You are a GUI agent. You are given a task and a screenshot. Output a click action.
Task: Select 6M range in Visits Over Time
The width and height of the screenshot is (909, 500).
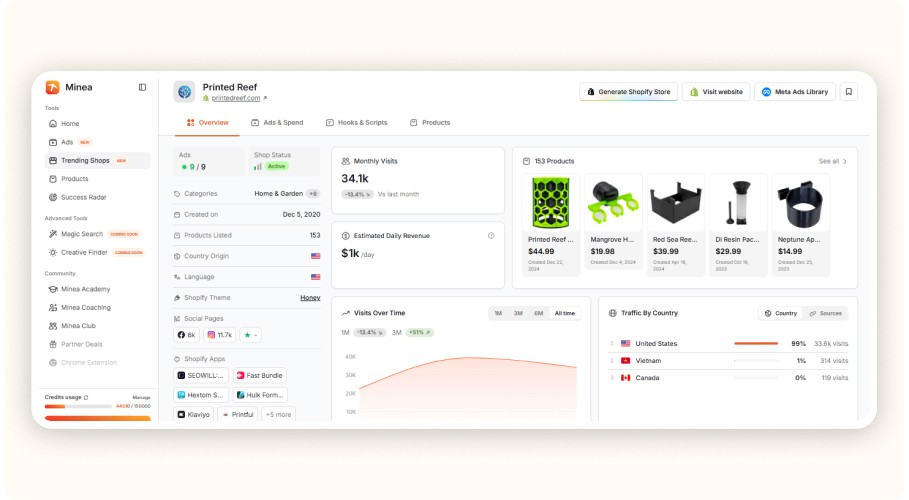point(539,313)
